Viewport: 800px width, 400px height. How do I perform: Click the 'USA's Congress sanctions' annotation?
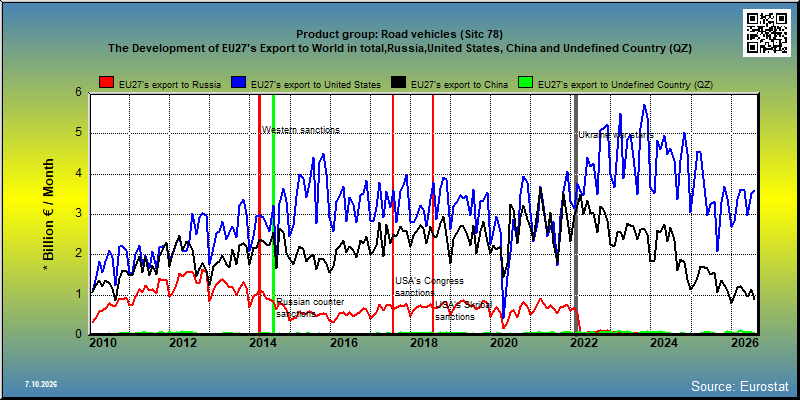point(429,287)
